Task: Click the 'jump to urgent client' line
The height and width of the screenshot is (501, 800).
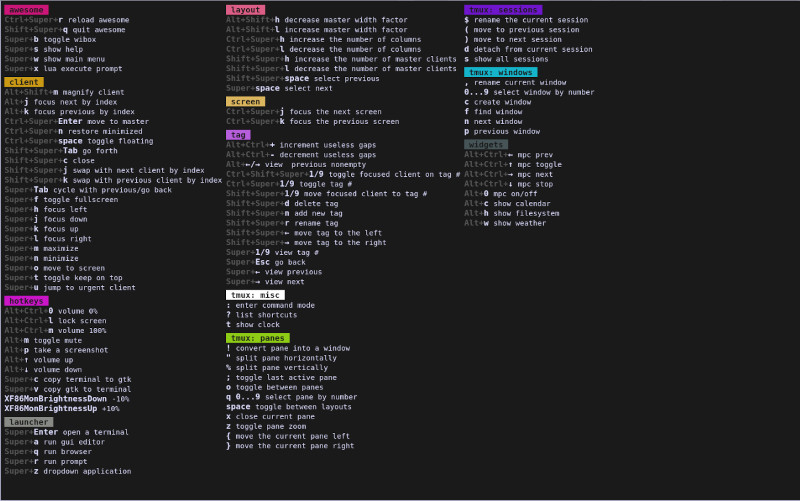Action: coord(70,287)
